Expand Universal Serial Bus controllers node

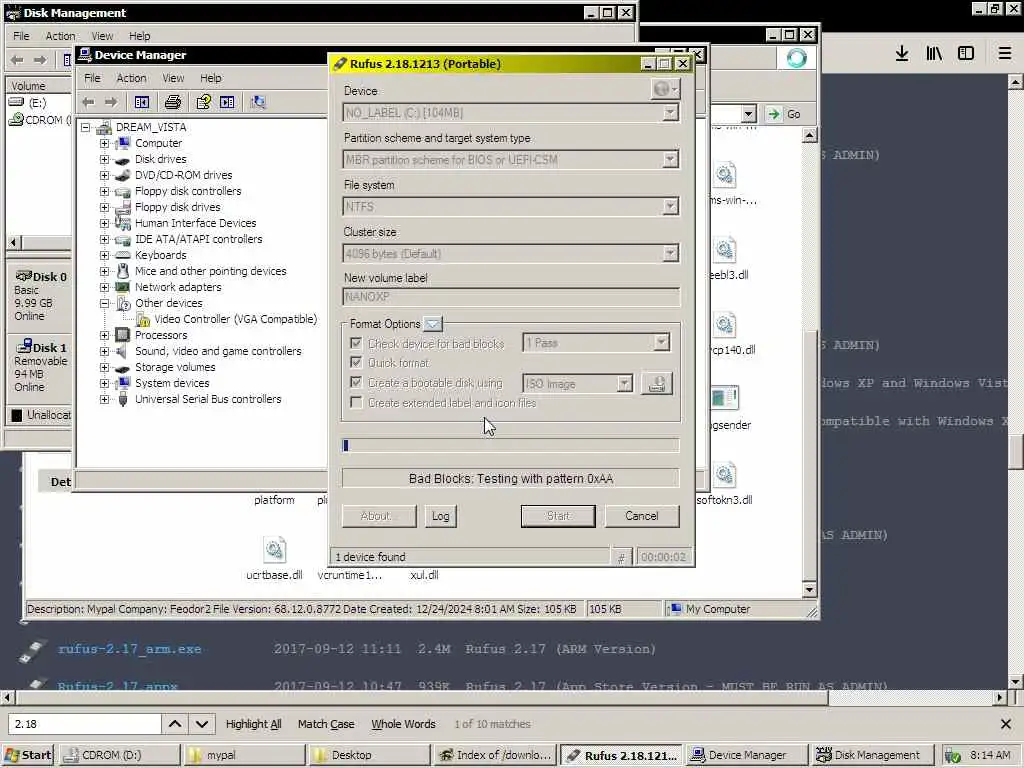104,399
